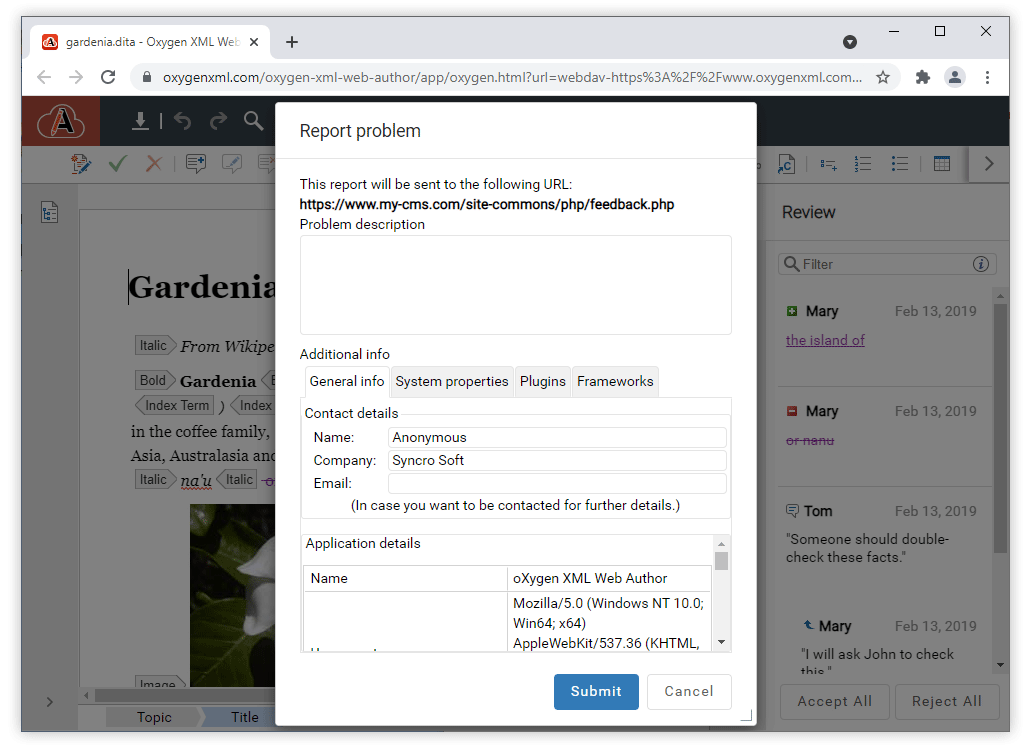
Task: View site information via the lock icon
Action: (147, 77)
